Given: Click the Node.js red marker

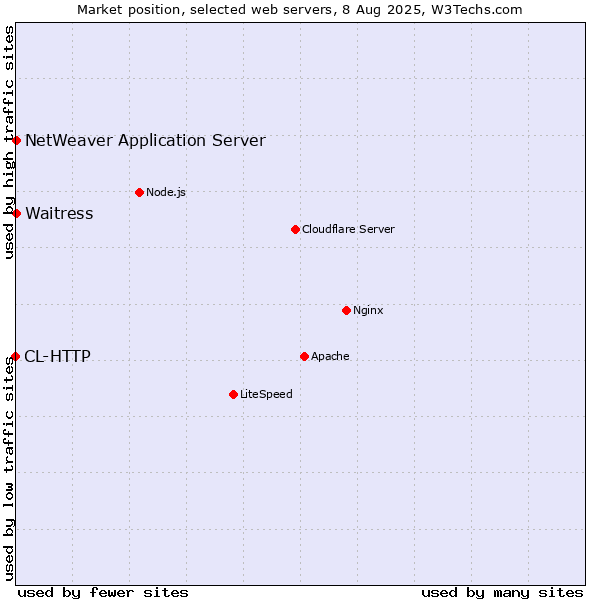Looking at the screenshot, I should tap(140, 192).
